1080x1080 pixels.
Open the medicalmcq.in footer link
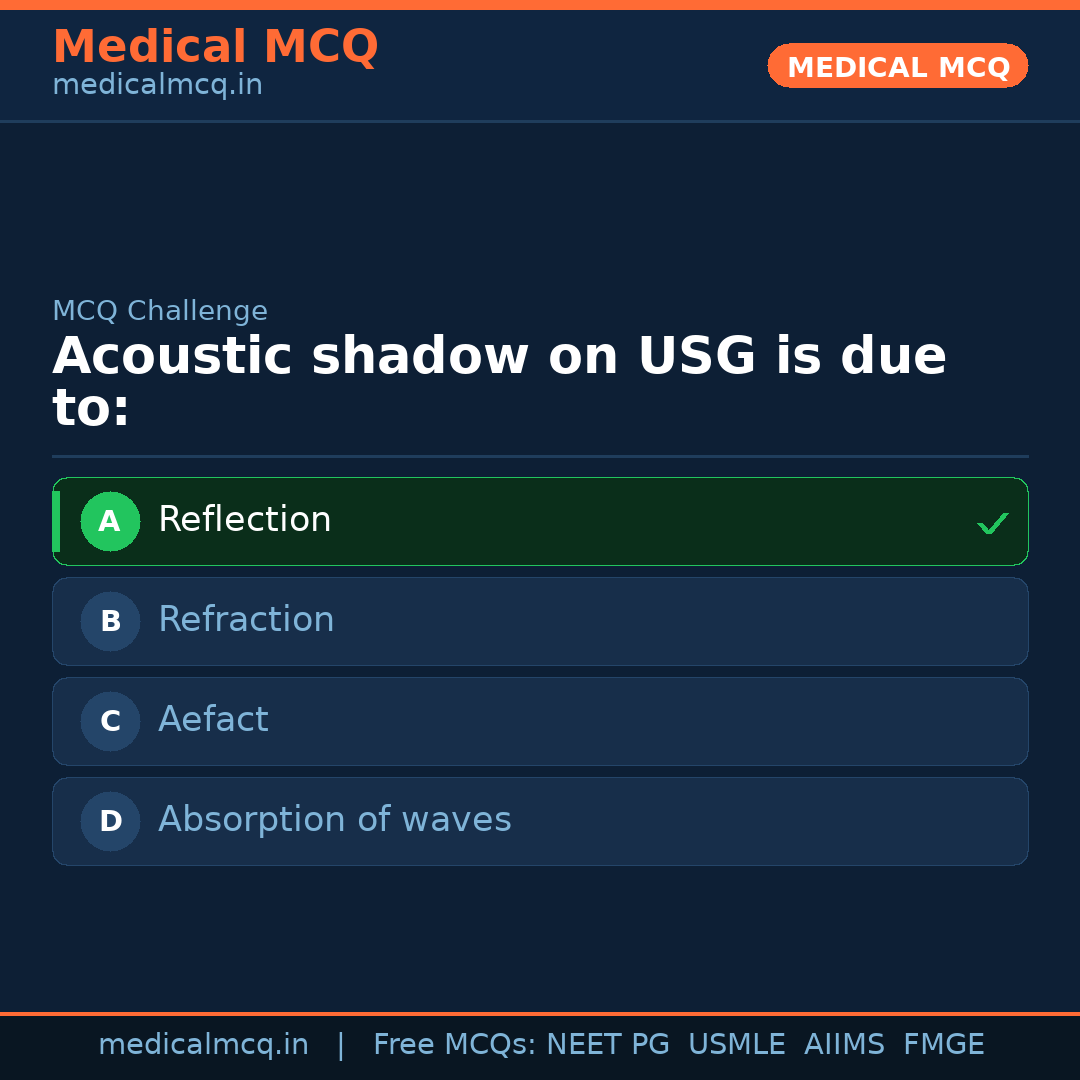(x=204, y=1044)
